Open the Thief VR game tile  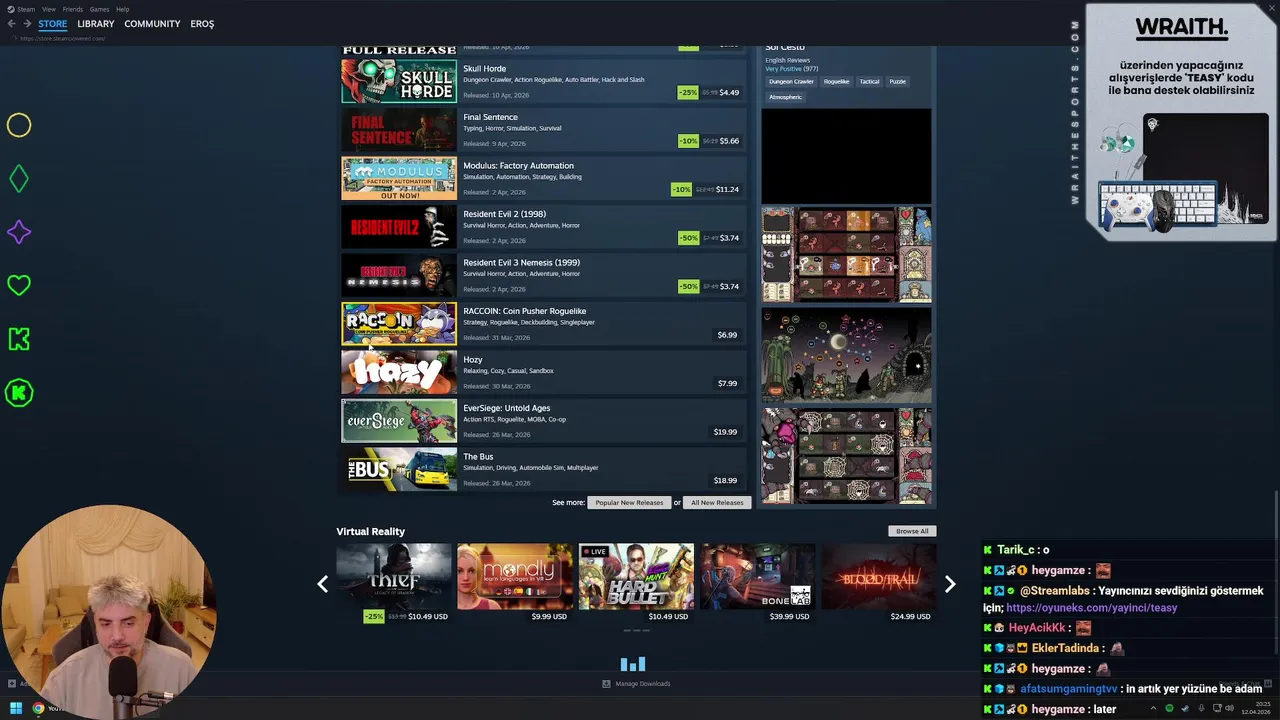click(x=394, y=576)
